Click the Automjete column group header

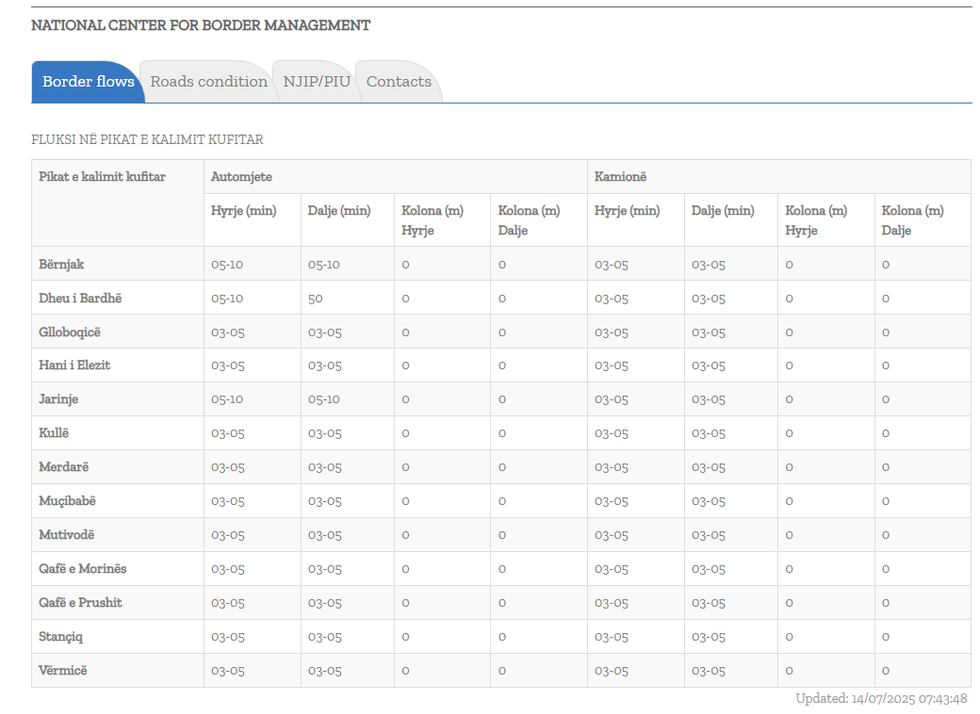(x=241, y=177)
